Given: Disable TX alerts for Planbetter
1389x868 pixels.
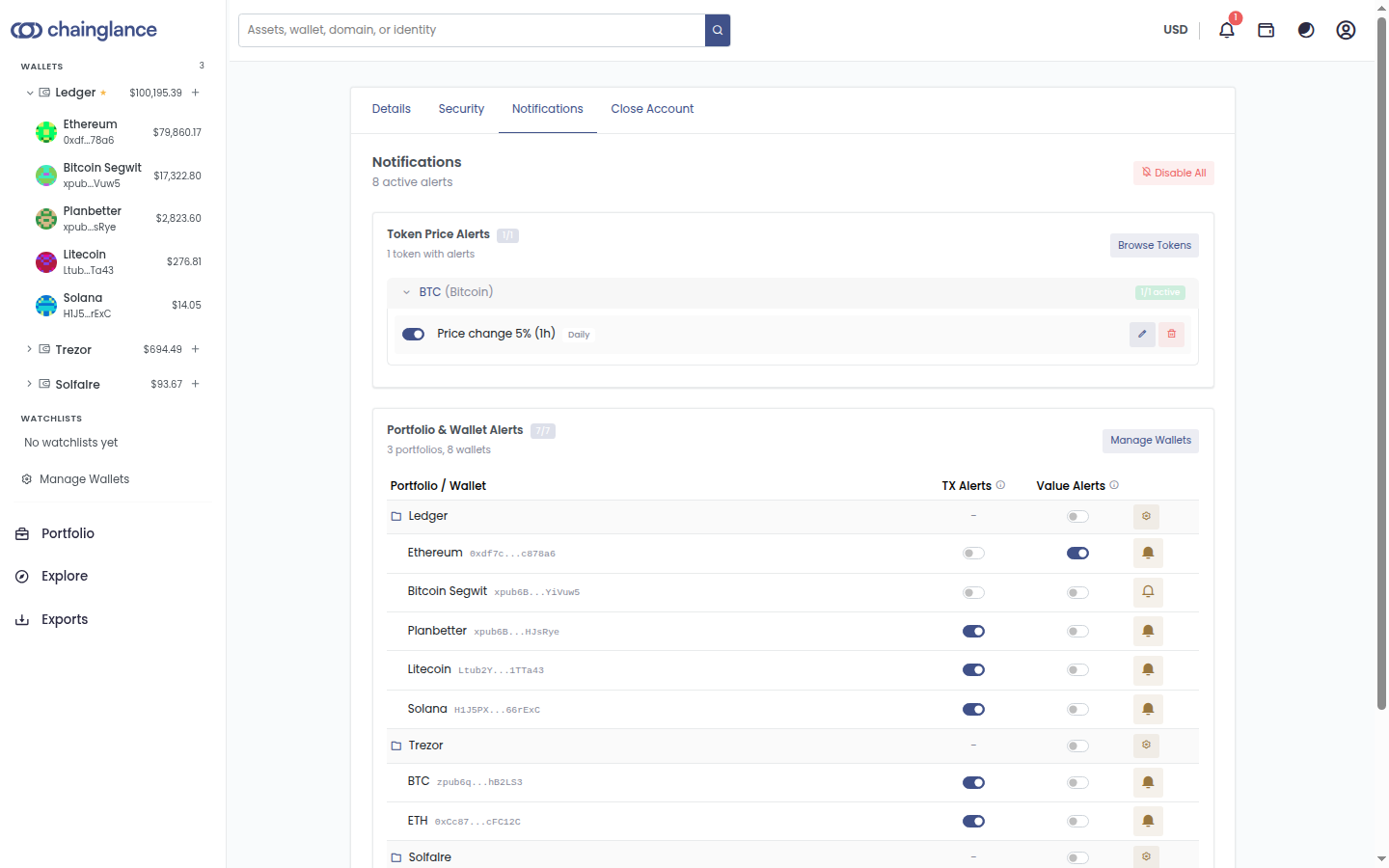Looking at the screenshot, I should [973, 632].
